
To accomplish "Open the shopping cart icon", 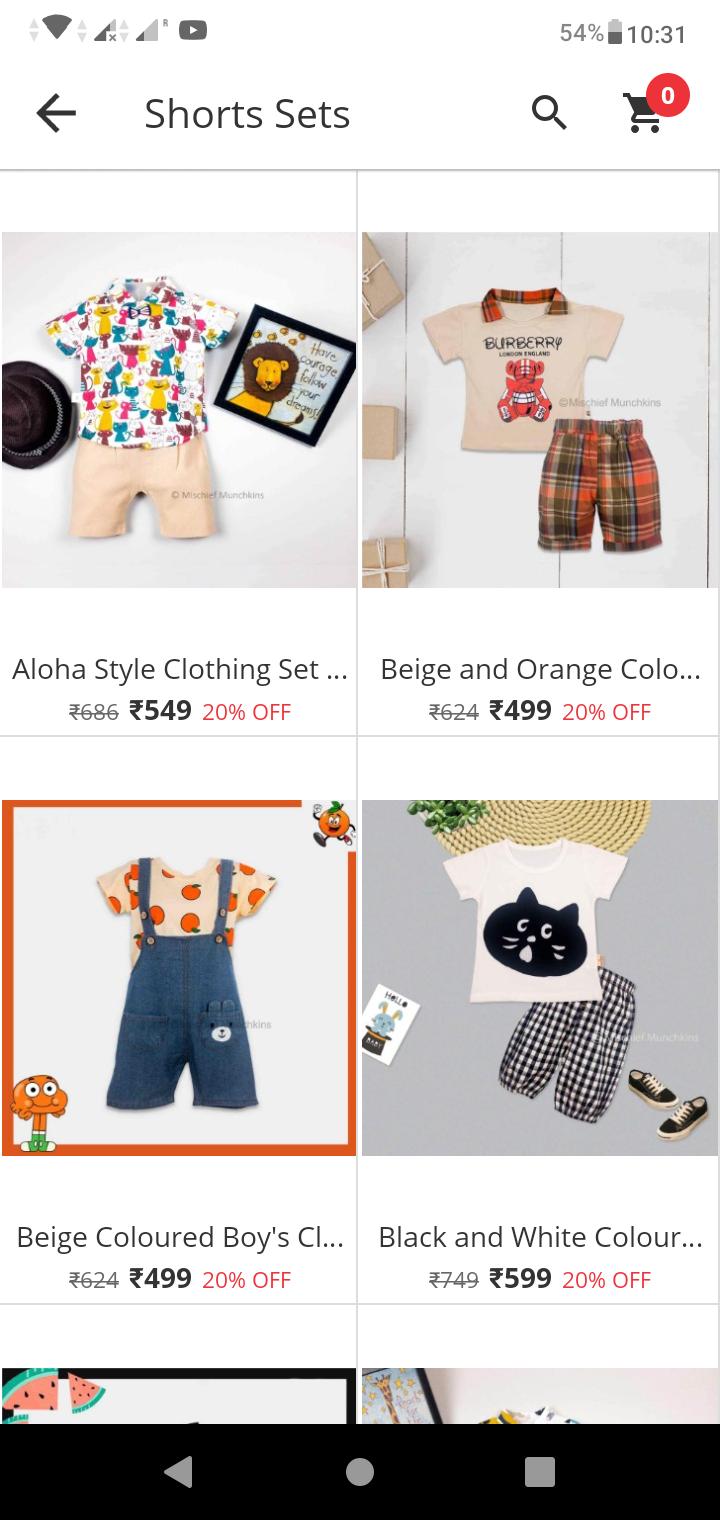I will click(644, 115).
